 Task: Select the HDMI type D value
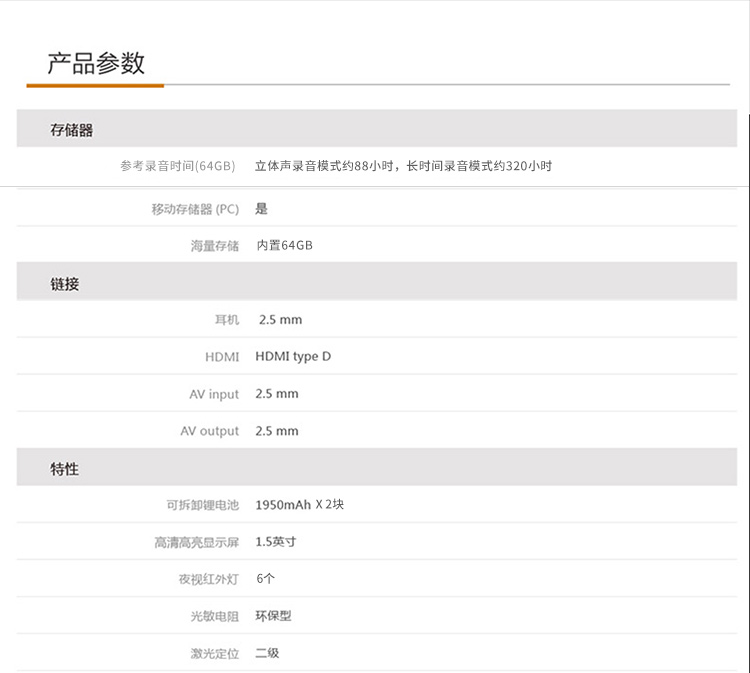point(293,356)
